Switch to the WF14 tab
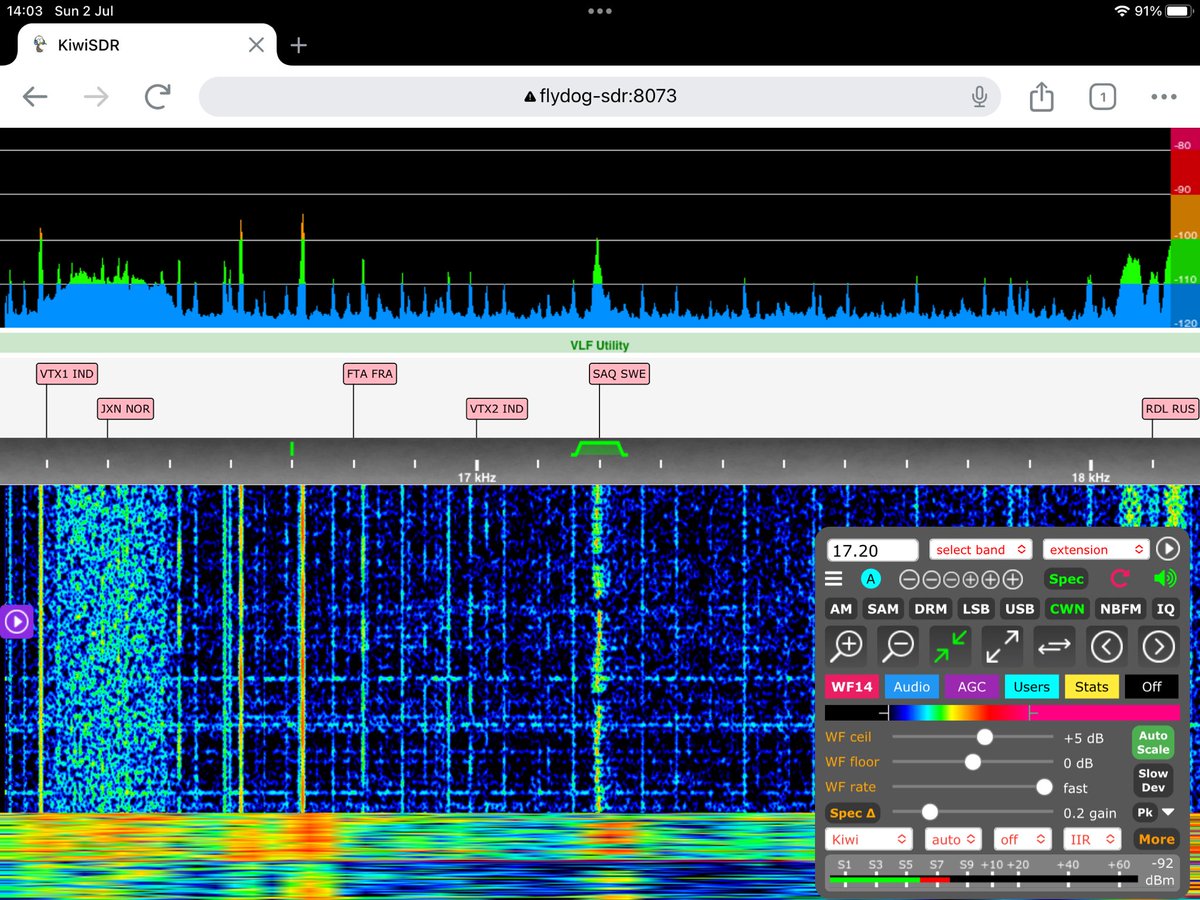Viewport: 1200px width, 900px height. [x=850, y=687]
